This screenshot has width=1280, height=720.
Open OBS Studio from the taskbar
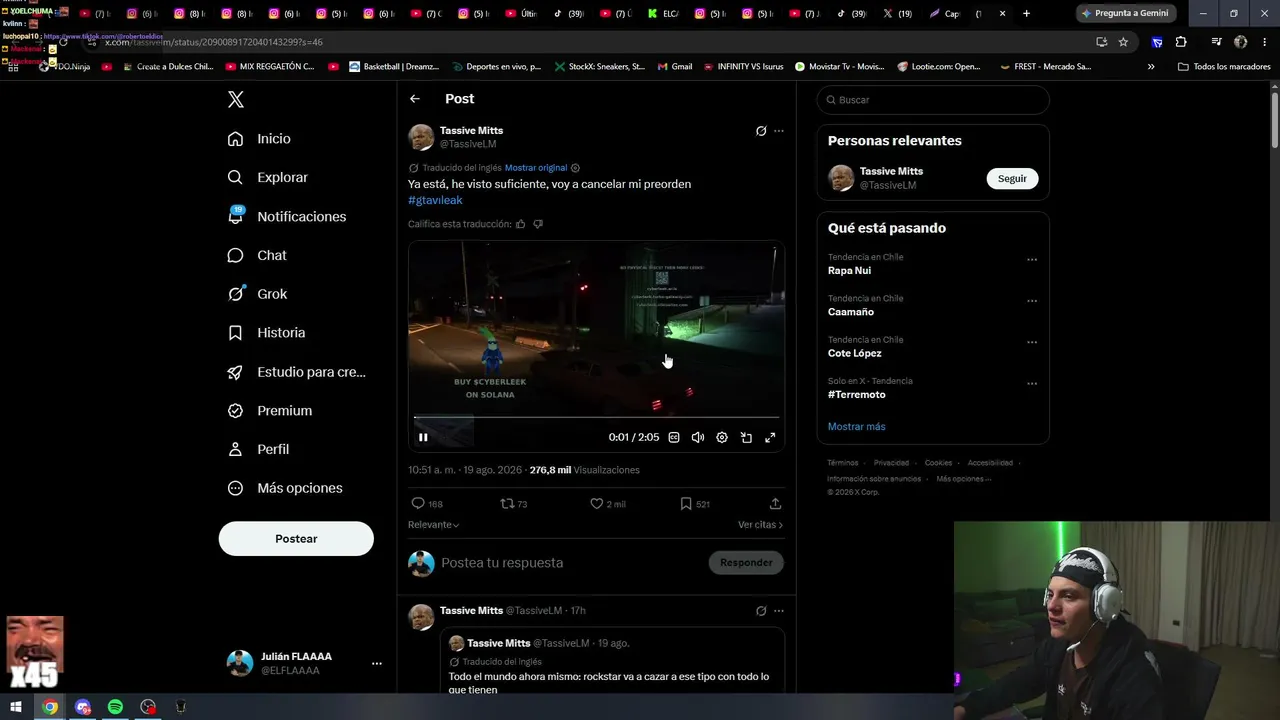tap(148, 707)
